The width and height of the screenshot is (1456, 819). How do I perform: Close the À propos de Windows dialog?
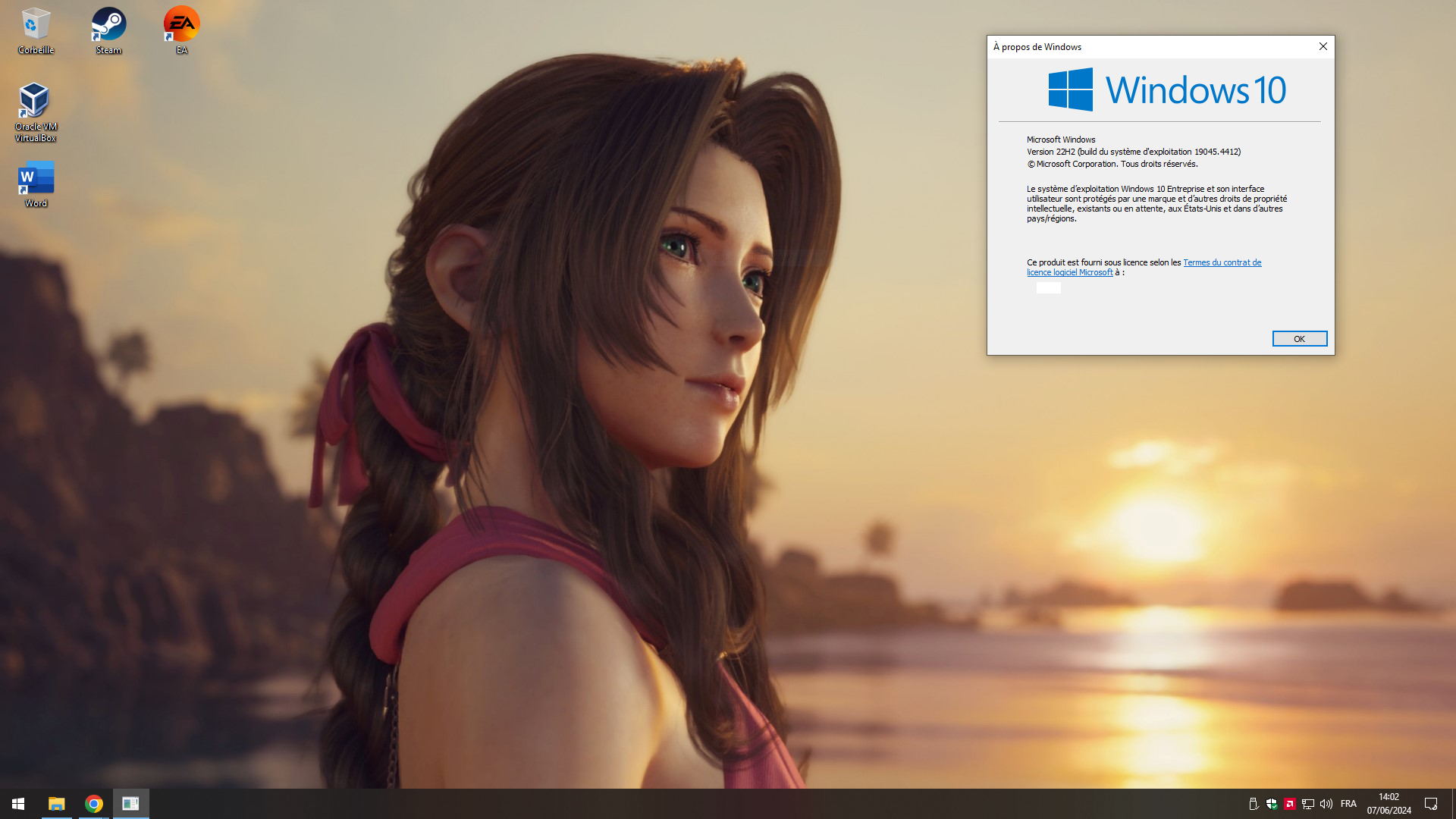[x=1323, y=46]
